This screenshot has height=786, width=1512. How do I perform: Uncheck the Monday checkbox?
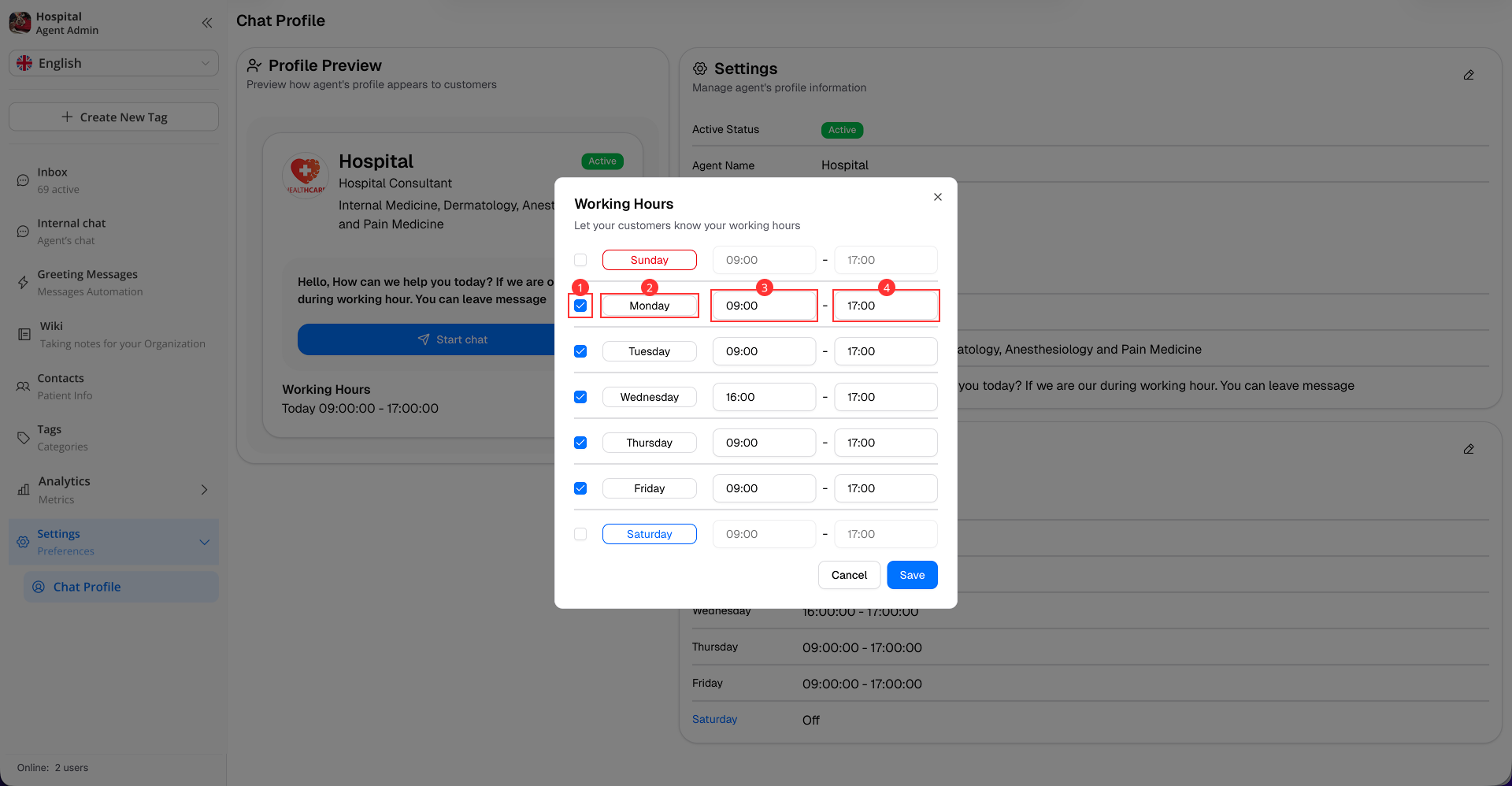coord(580,306)
